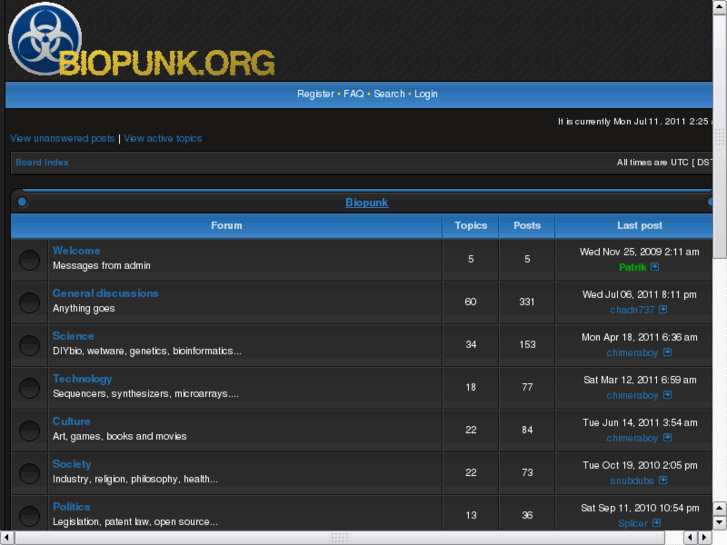This screenshot has height=545, width=727.
Task: Open the Politics forum
Action: [x=71, y=507]
